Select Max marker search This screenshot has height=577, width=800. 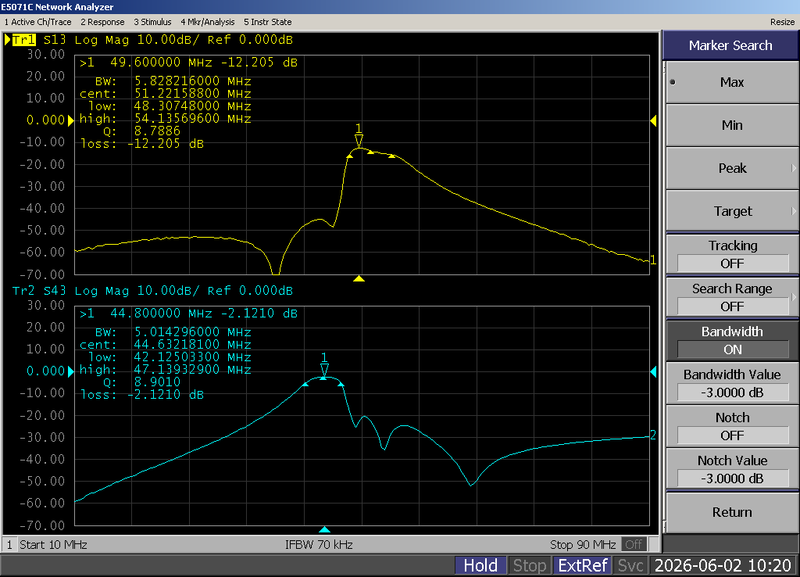[x=732, y=82]
